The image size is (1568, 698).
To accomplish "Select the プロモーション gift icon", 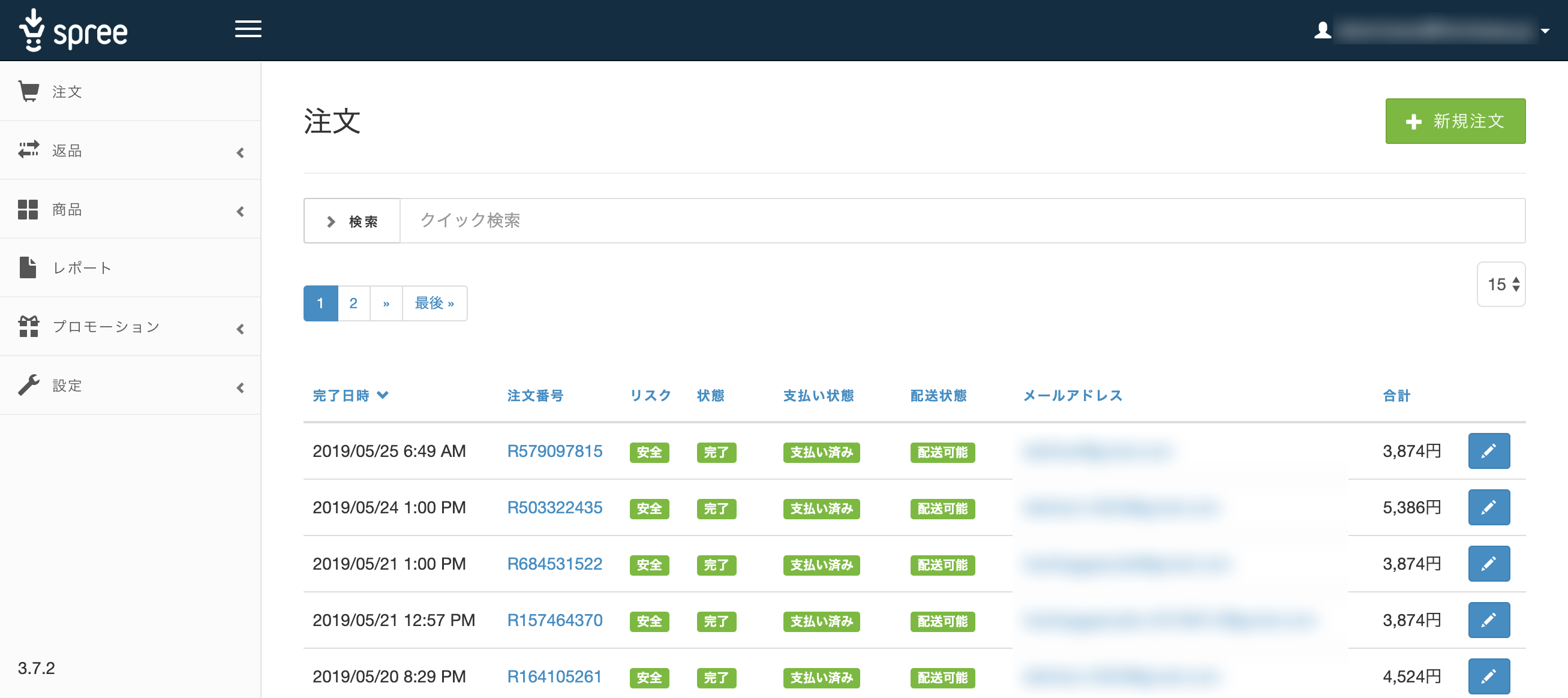I will (29, 326).
